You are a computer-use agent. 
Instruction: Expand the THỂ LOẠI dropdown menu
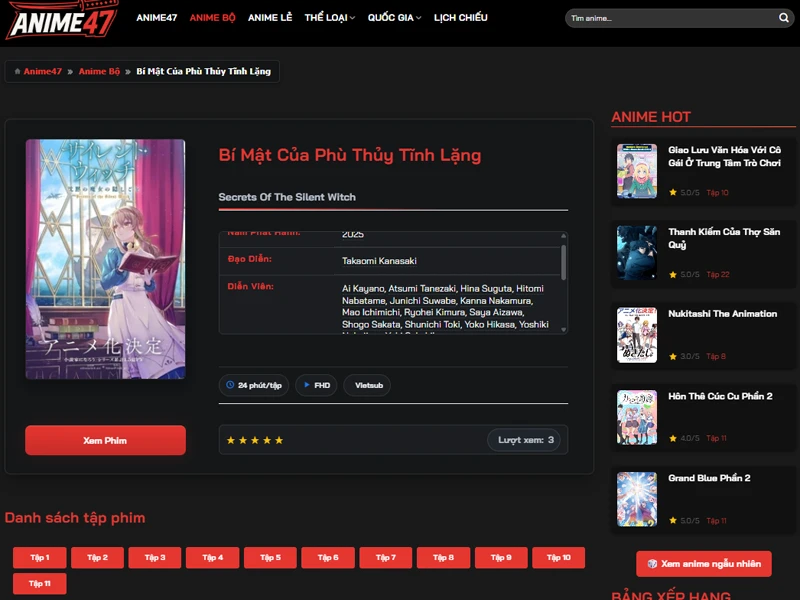(x=330, y=18)
